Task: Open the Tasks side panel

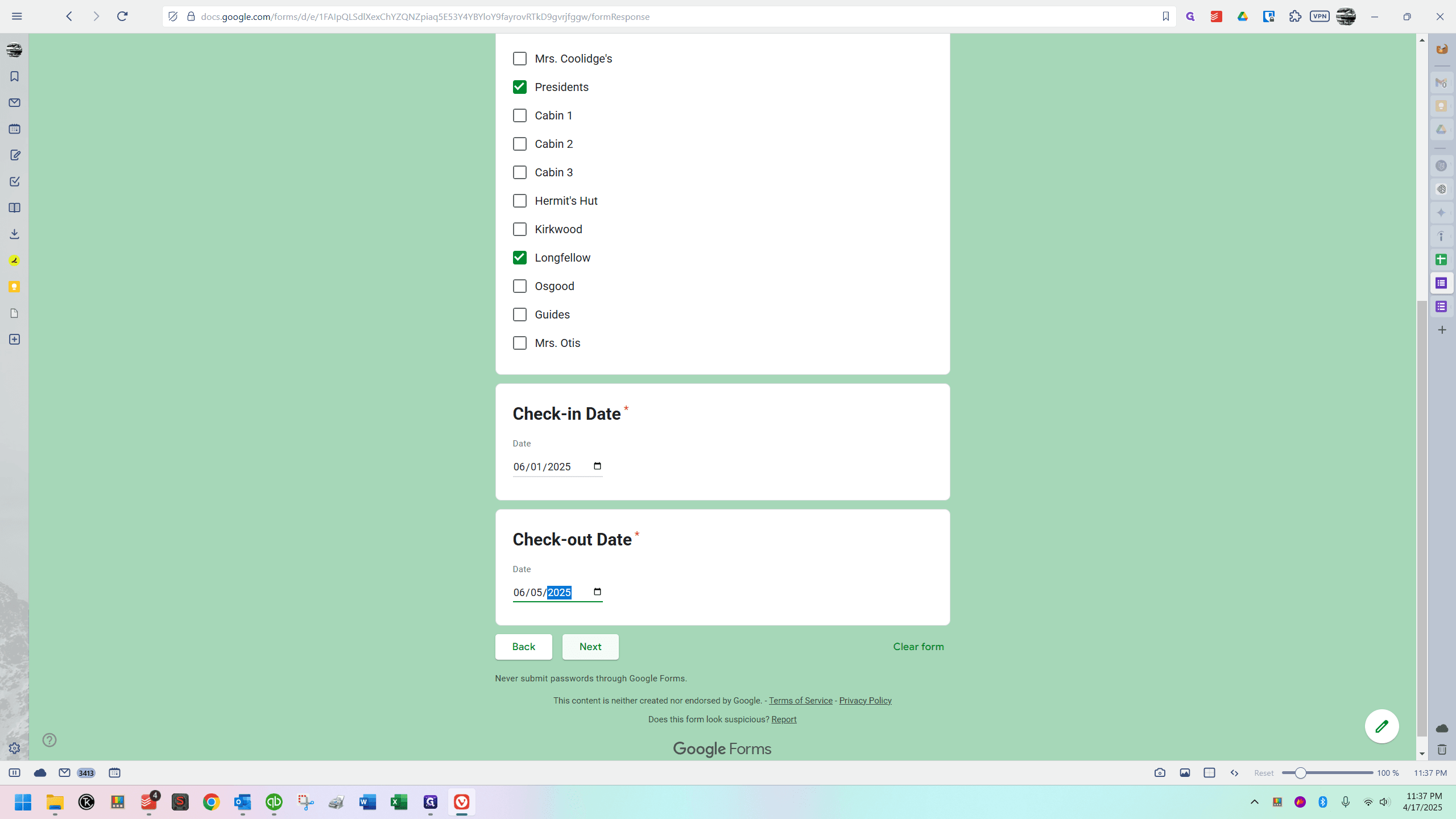Action: 14,181
